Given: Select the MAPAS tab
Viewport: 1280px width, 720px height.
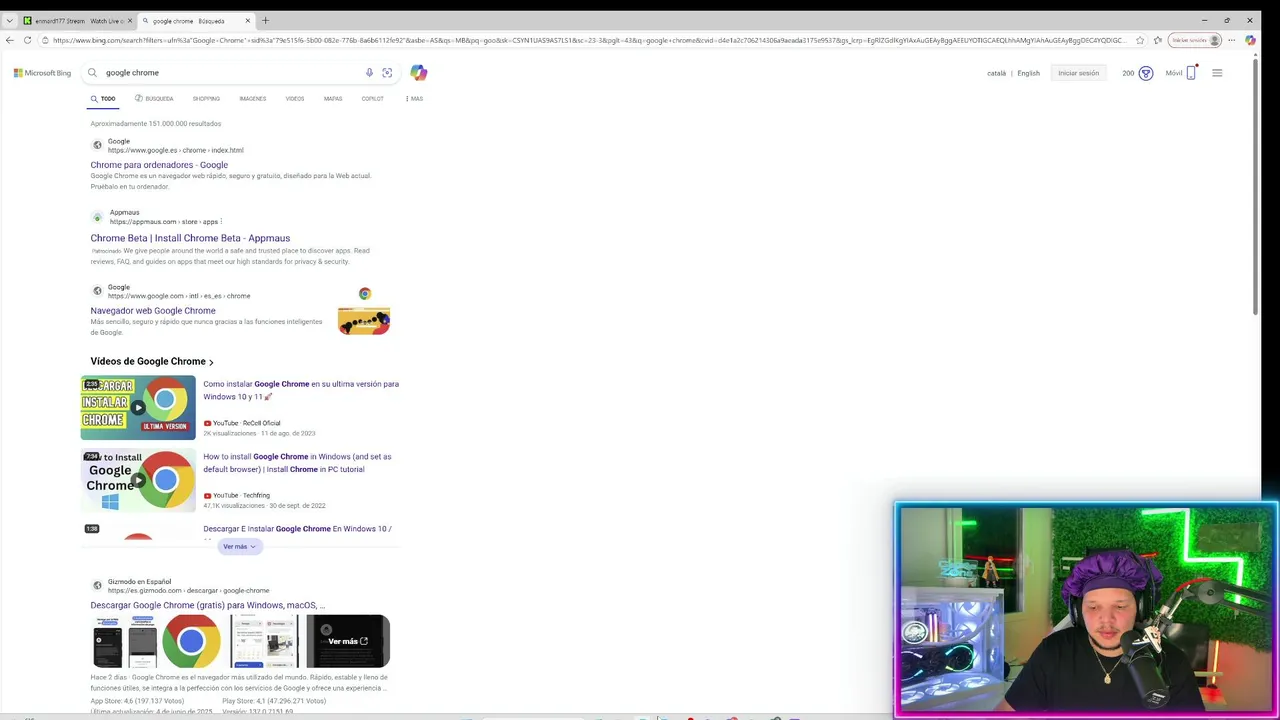Looking at the screenshot, I should tap(333, 99).
